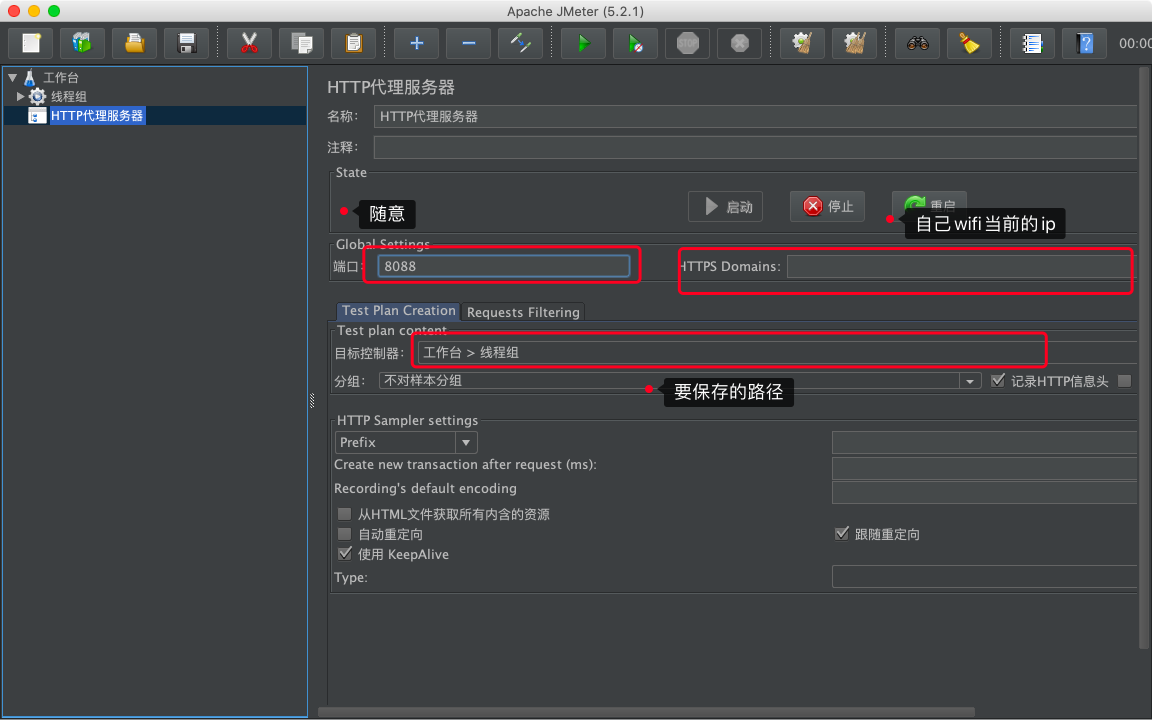Uncheck 使用 KeepAlive checkbox
The width and height of the screenshot is (1152, 720).
tap(344, 553)
